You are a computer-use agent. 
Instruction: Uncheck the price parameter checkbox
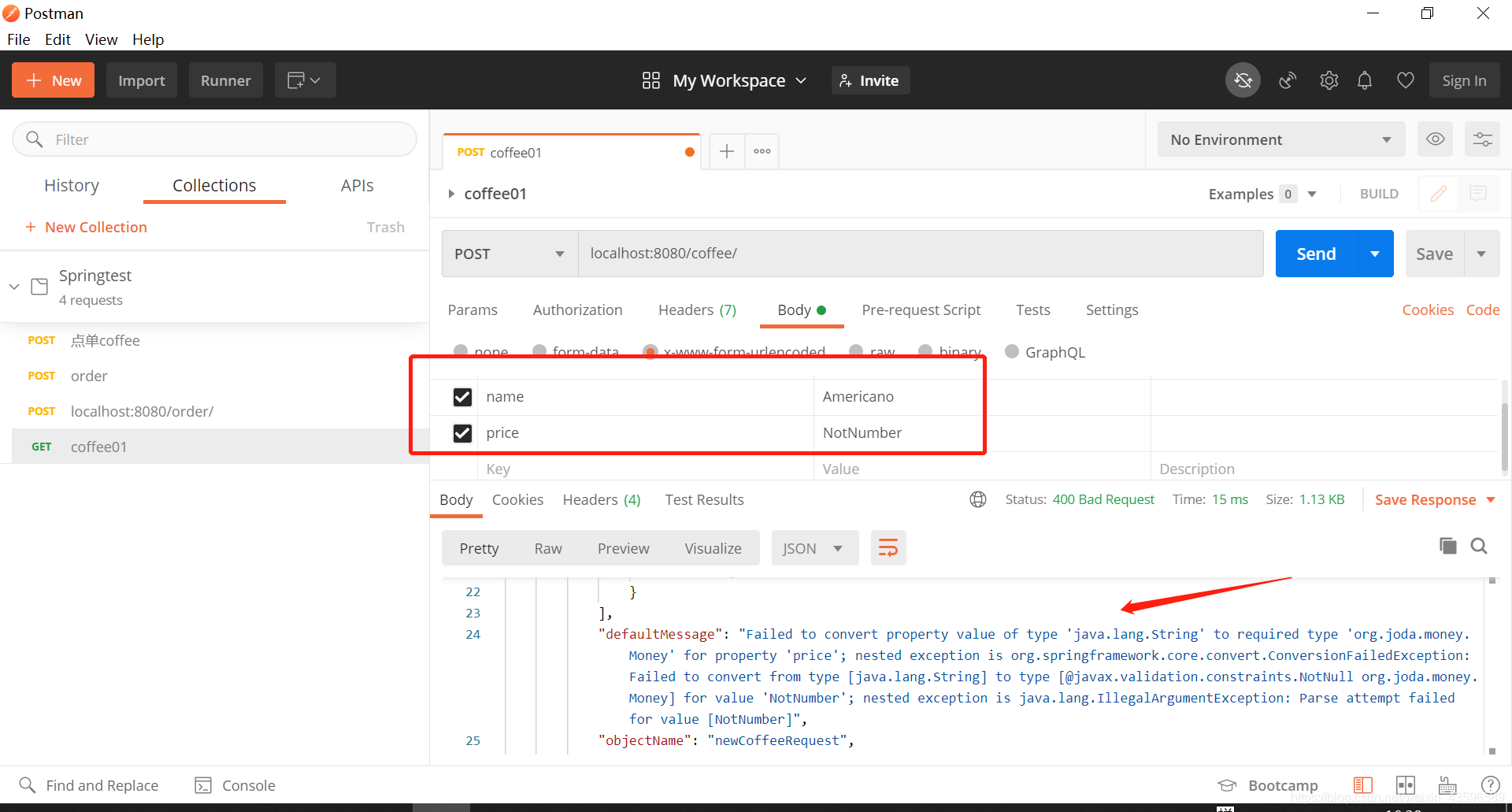pyautogui.click(x=462, y=433)
